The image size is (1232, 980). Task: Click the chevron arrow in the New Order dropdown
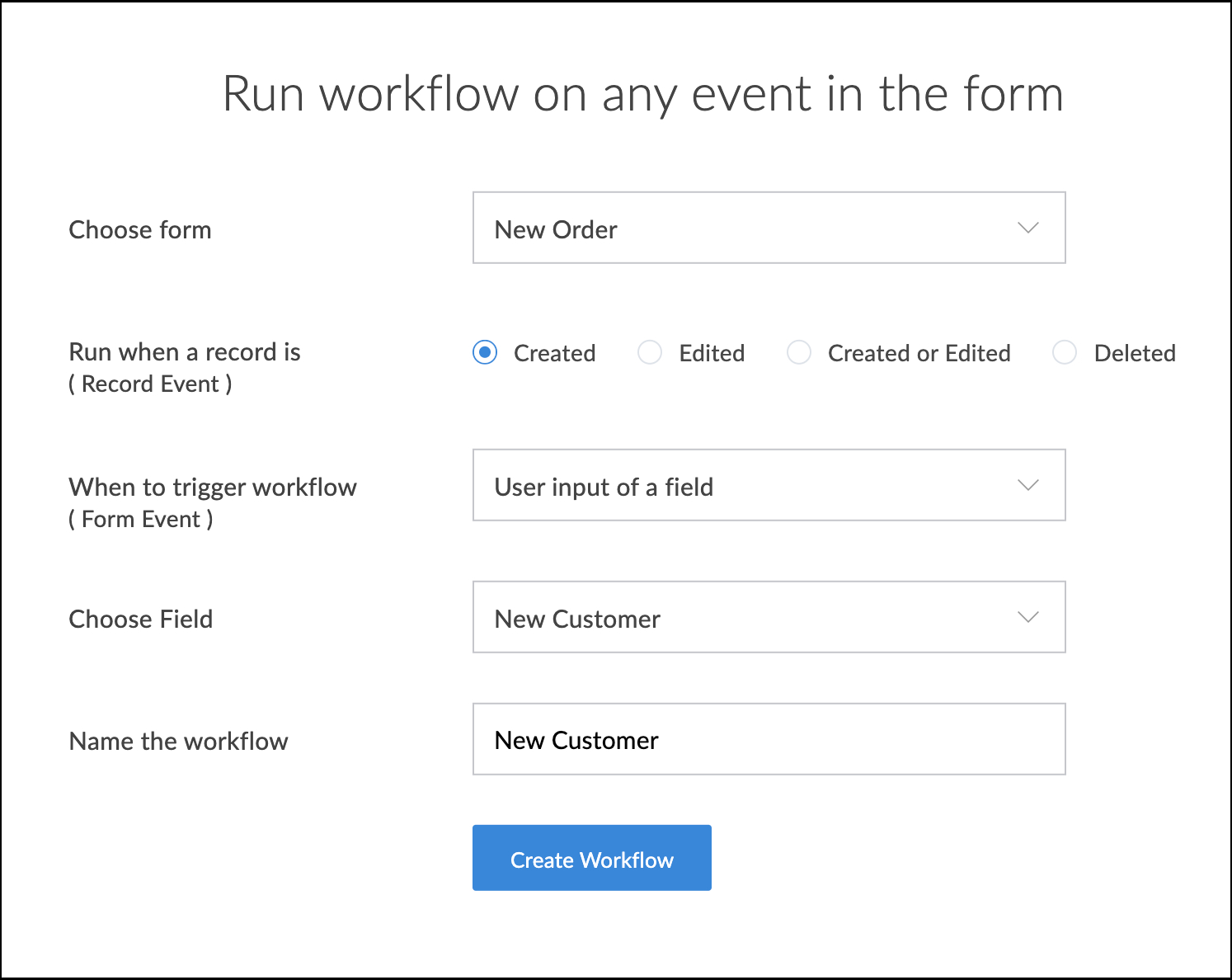(x=1027, y=228)
